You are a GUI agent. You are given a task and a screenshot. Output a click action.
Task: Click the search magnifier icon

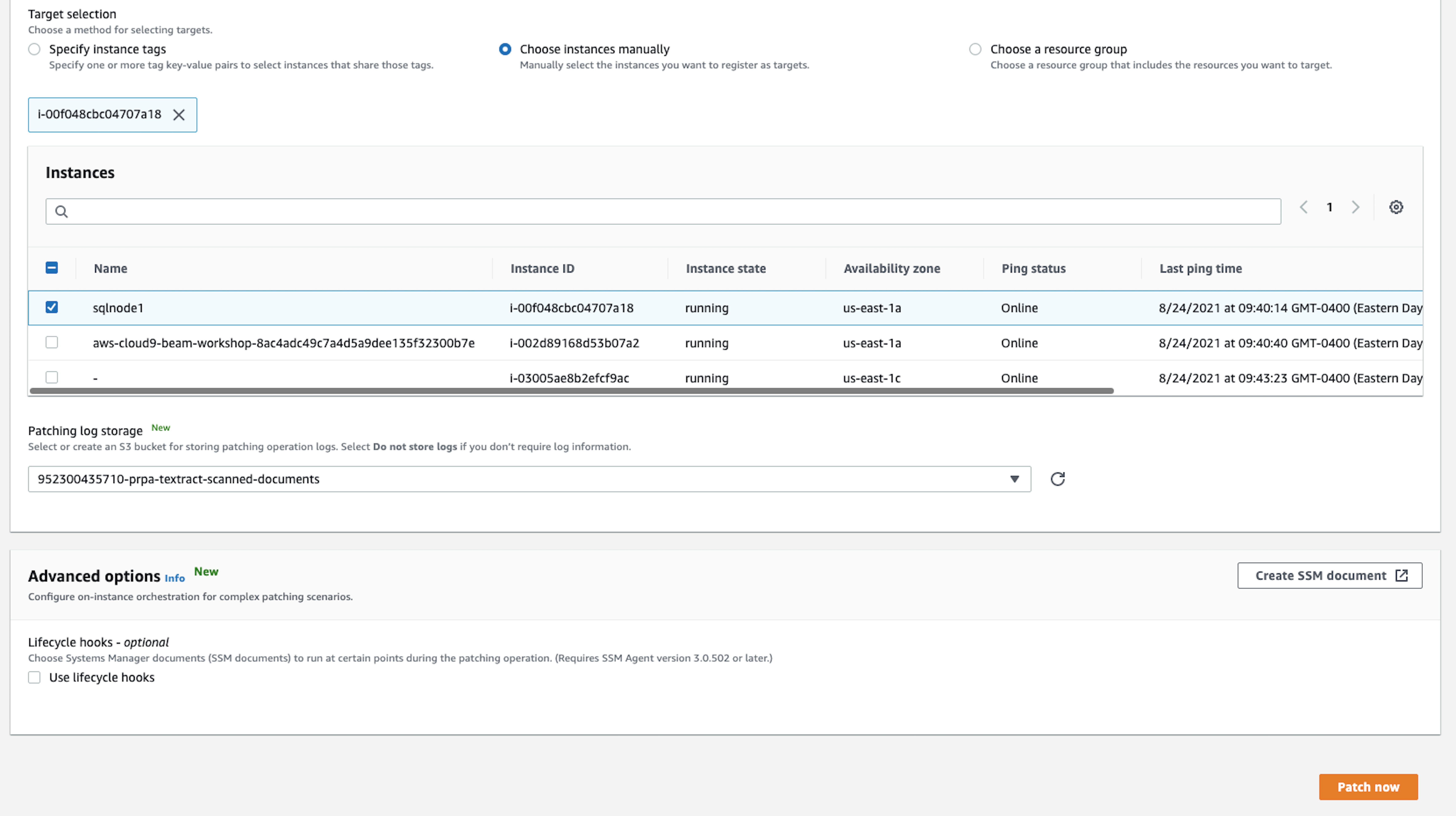click(62, 211)
